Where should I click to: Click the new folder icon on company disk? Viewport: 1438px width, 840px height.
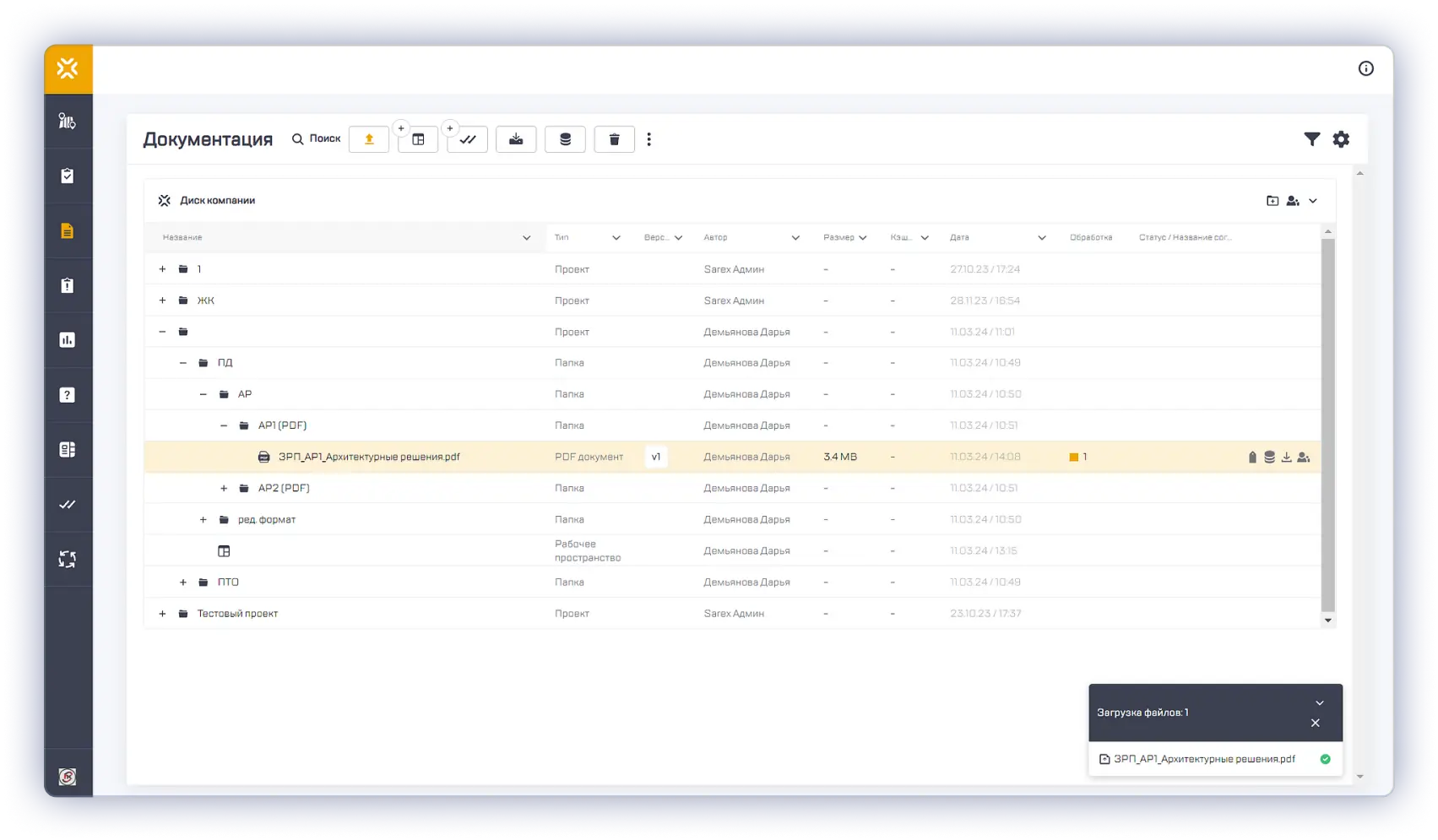tap(1272, 201)
